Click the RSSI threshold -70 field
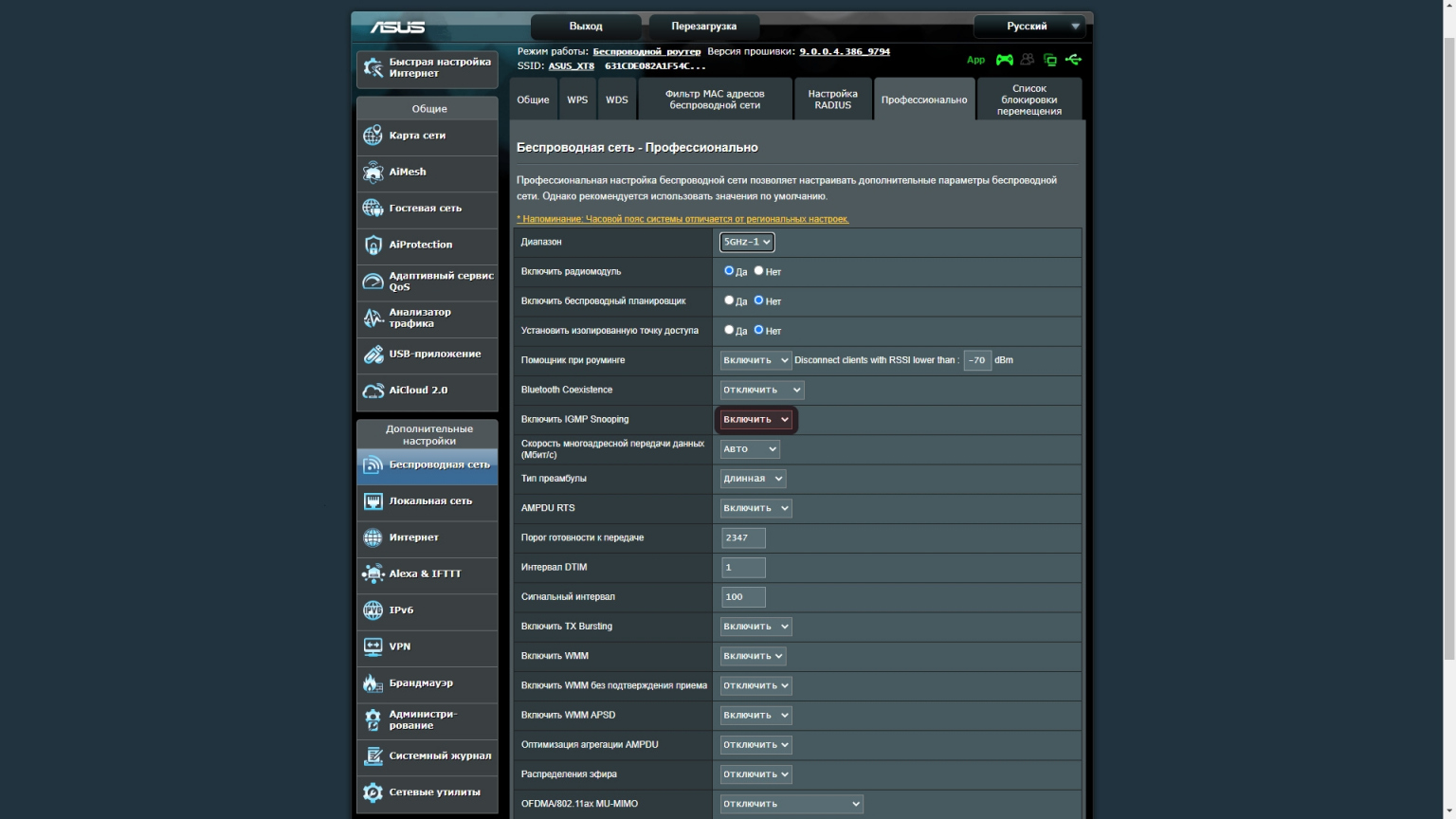This screenshot has height=819, width=1456. tap(977, 360)
